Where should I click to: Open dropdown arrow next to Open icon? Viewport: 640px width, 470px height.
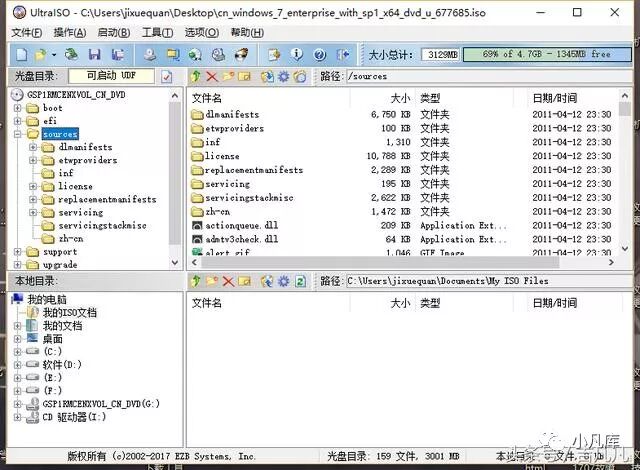click(x=53, y=54)
